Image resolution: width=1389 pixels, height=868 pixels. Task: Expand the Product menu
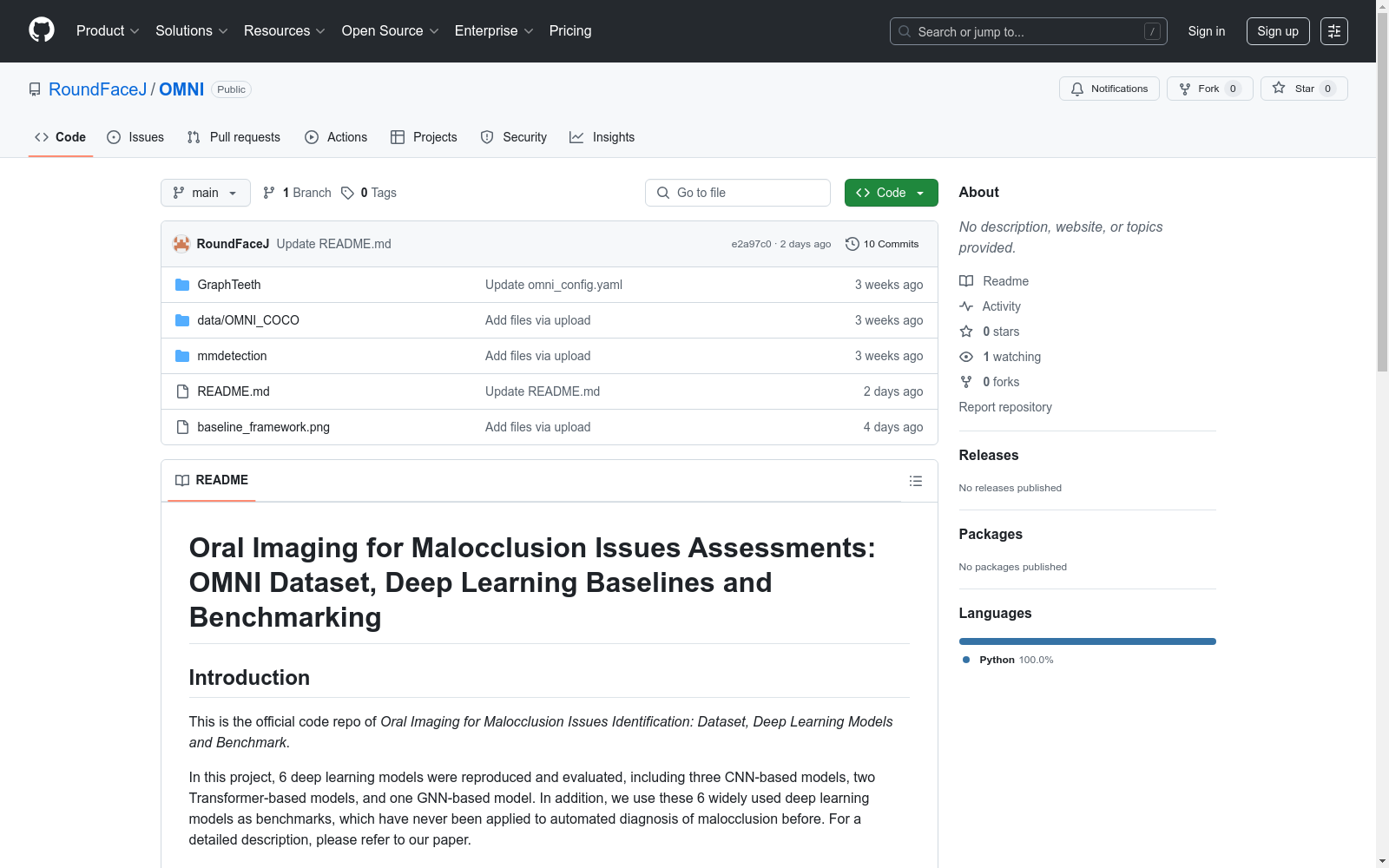tap(108, 30)
